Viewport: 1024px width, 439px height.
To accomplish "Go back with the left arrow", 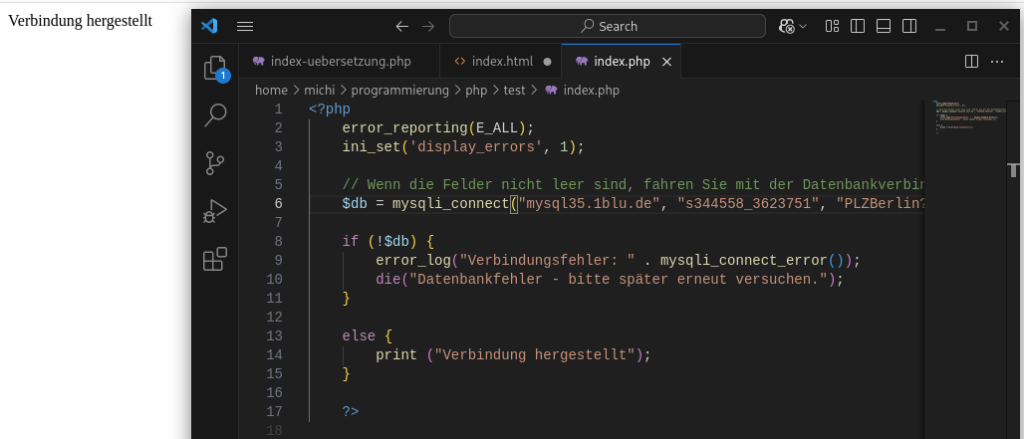I will click(402, 26).
